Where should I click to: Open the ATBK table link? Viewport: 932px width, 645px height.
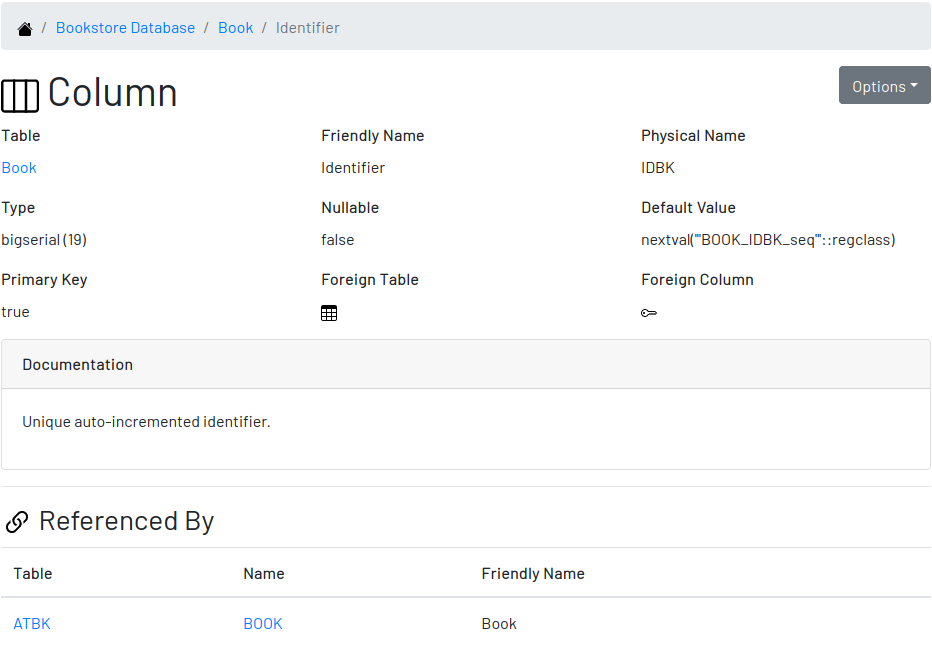[32, 624]
